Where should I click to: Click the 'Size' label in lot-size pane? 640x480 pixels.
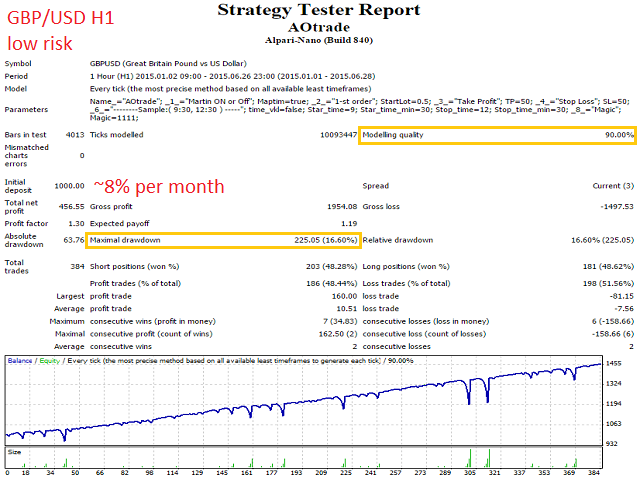[14, 452]
